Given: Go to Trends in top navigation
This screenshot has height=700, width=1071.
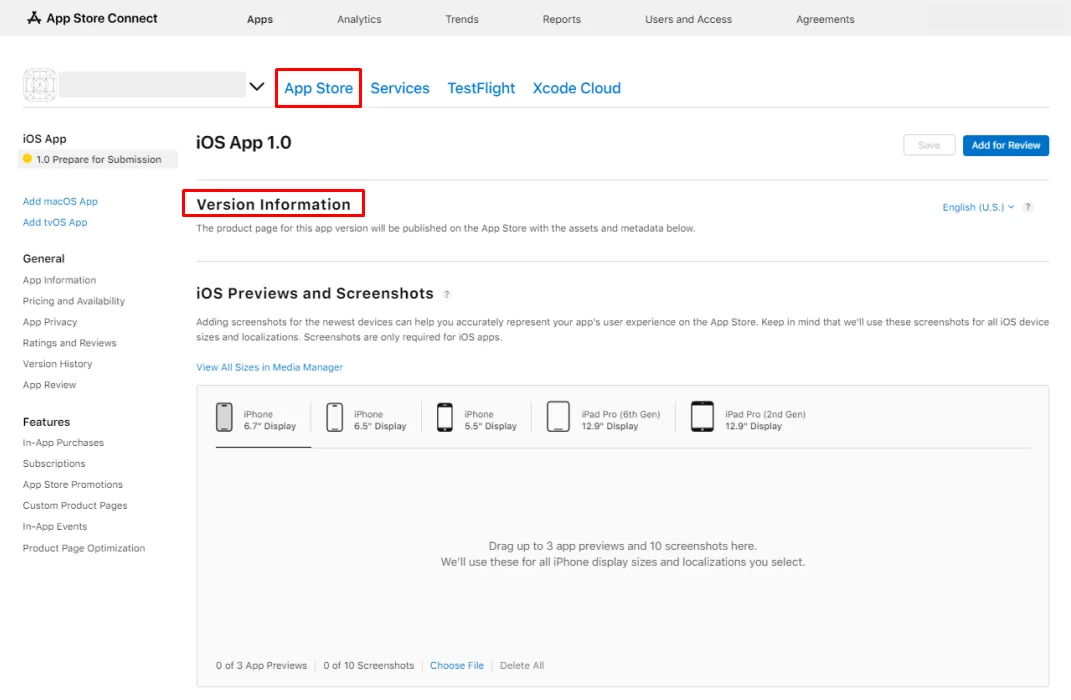Looking at the screenshot, I should [462, 19].
